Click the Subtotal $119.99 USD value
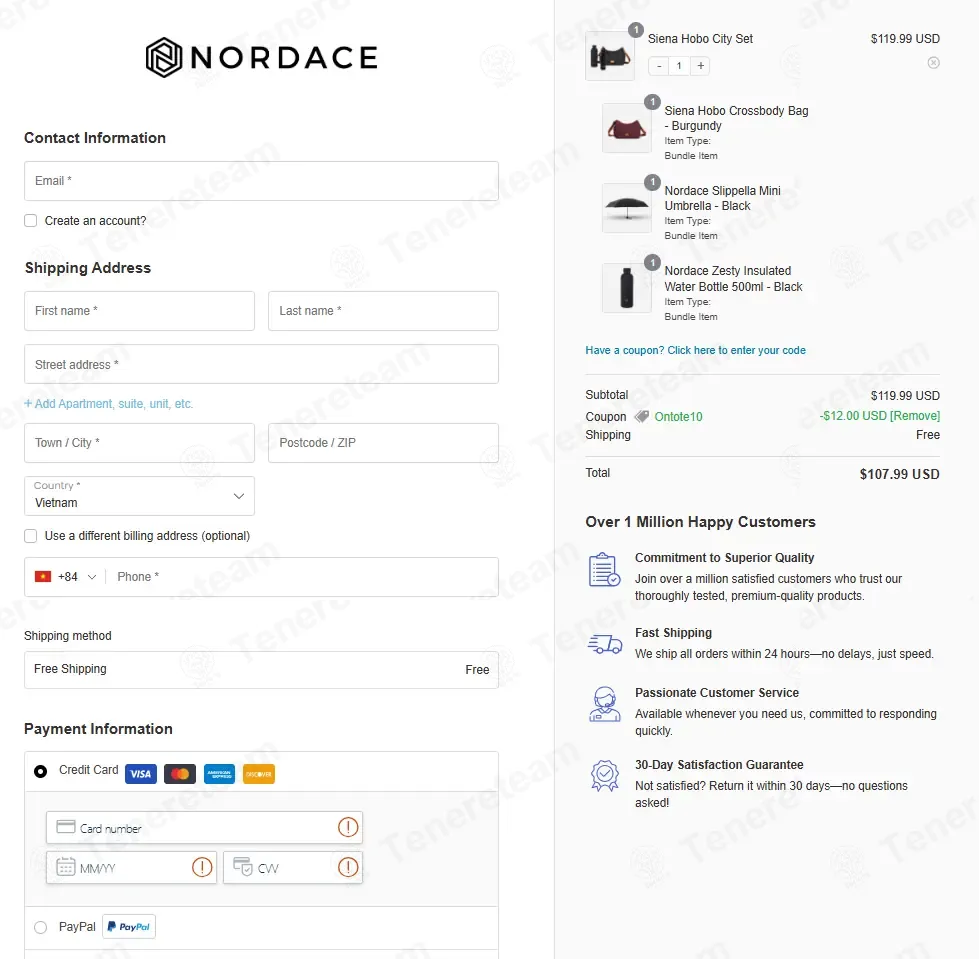This screenshot has height=959, width=979. [905, 395]
